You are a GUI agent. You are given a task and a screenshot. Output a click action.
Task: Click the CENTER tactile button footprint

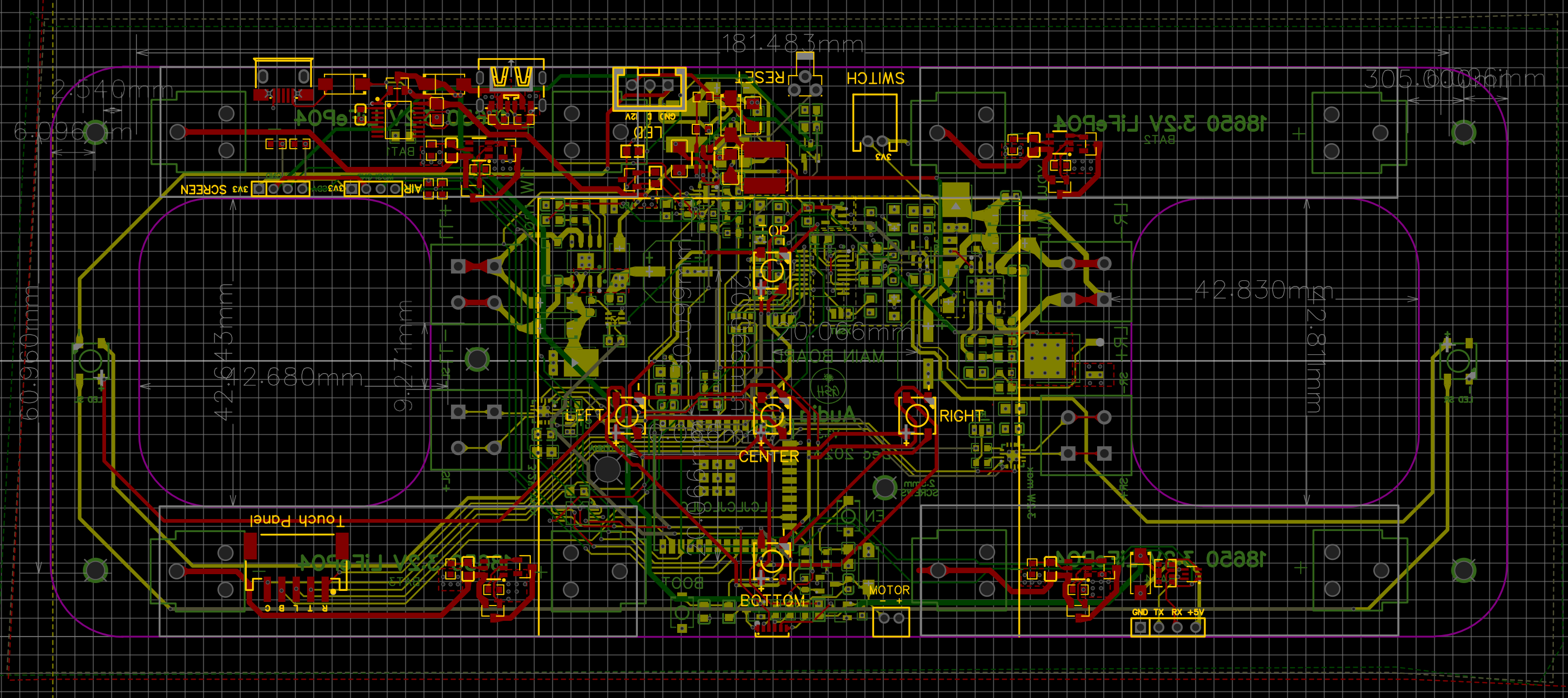point(772,416)
